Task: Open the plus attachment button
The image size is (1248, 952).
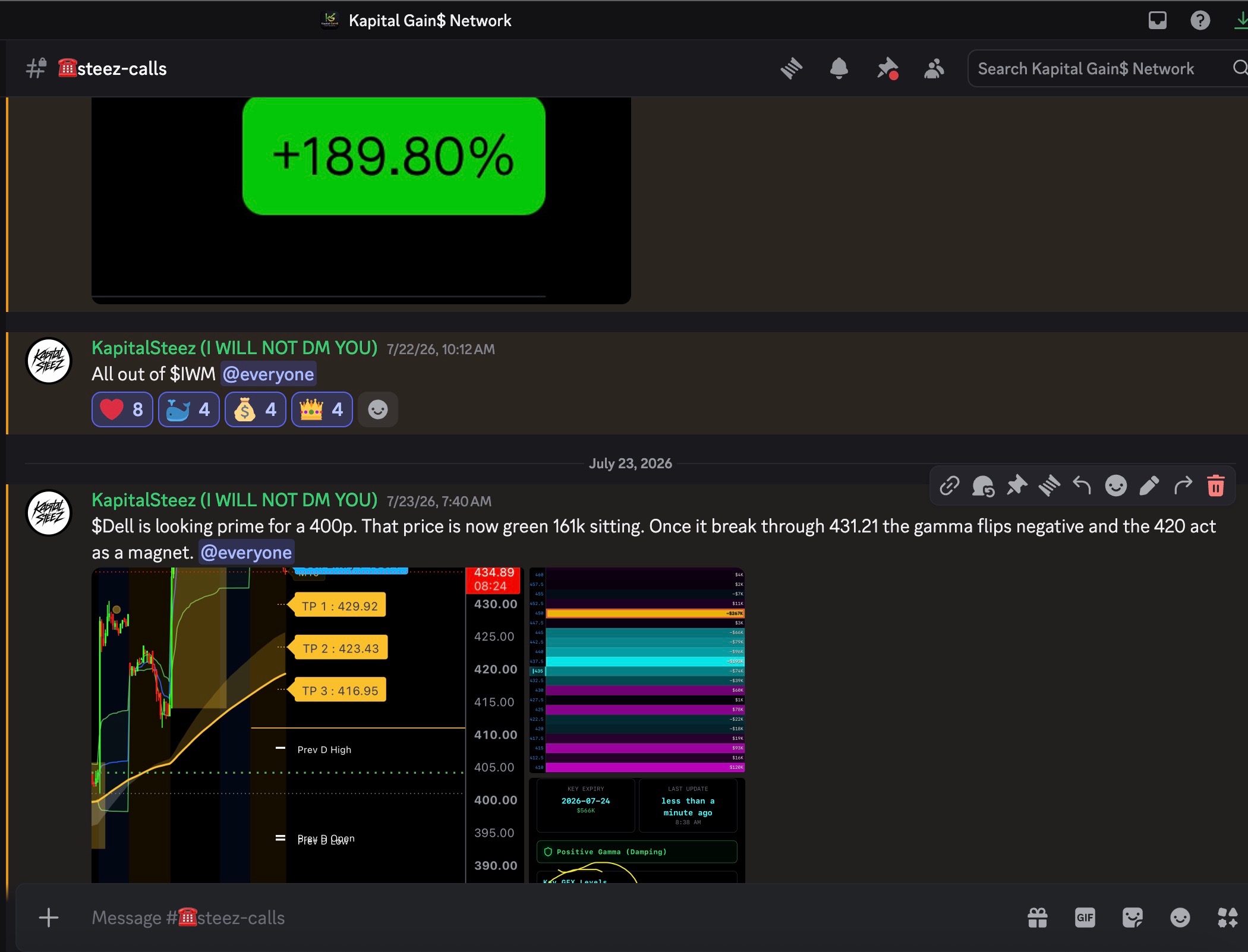Action: point(49,918)
